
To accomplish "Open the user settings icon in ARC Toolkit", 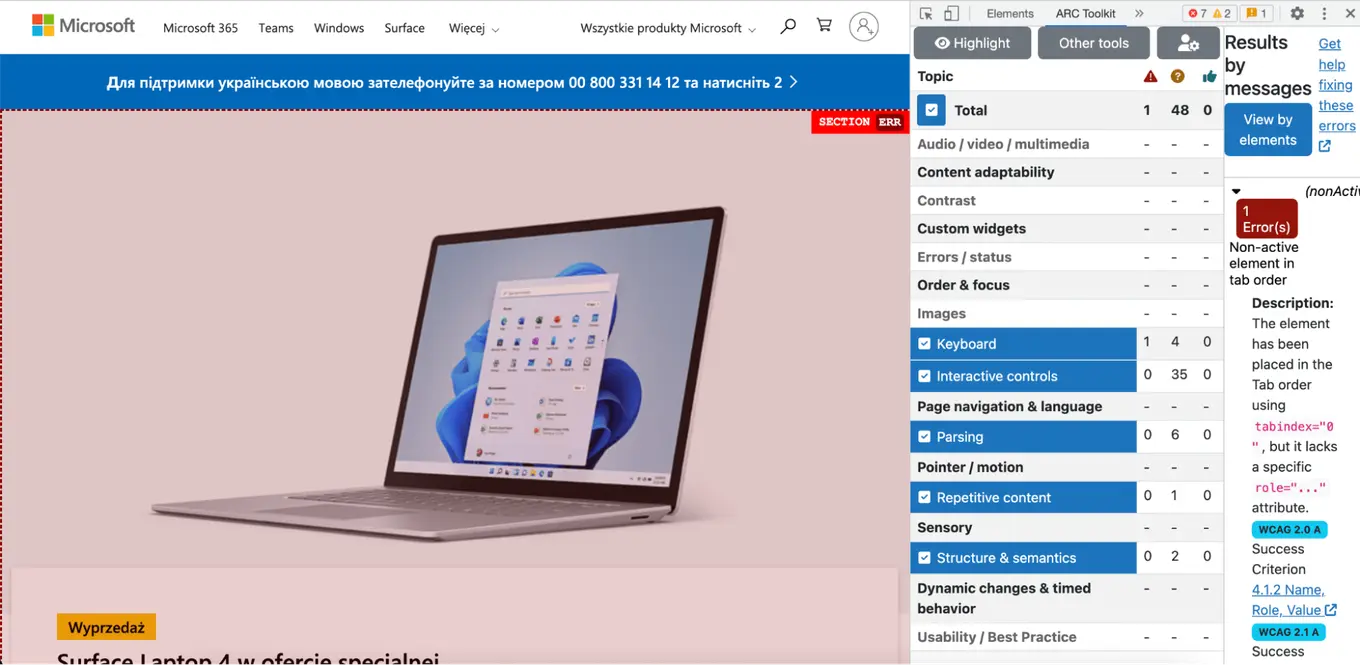I will coord(1188,43).
